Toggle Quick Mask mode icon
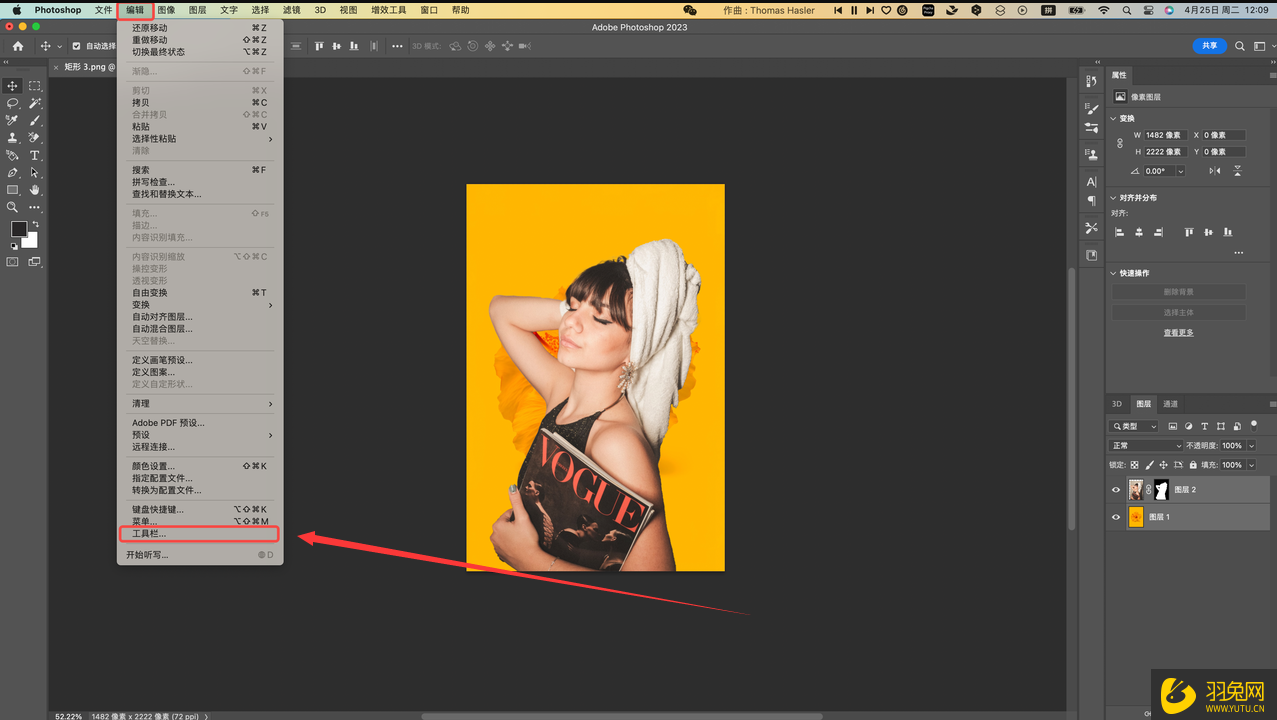 [x=13, y=262]
